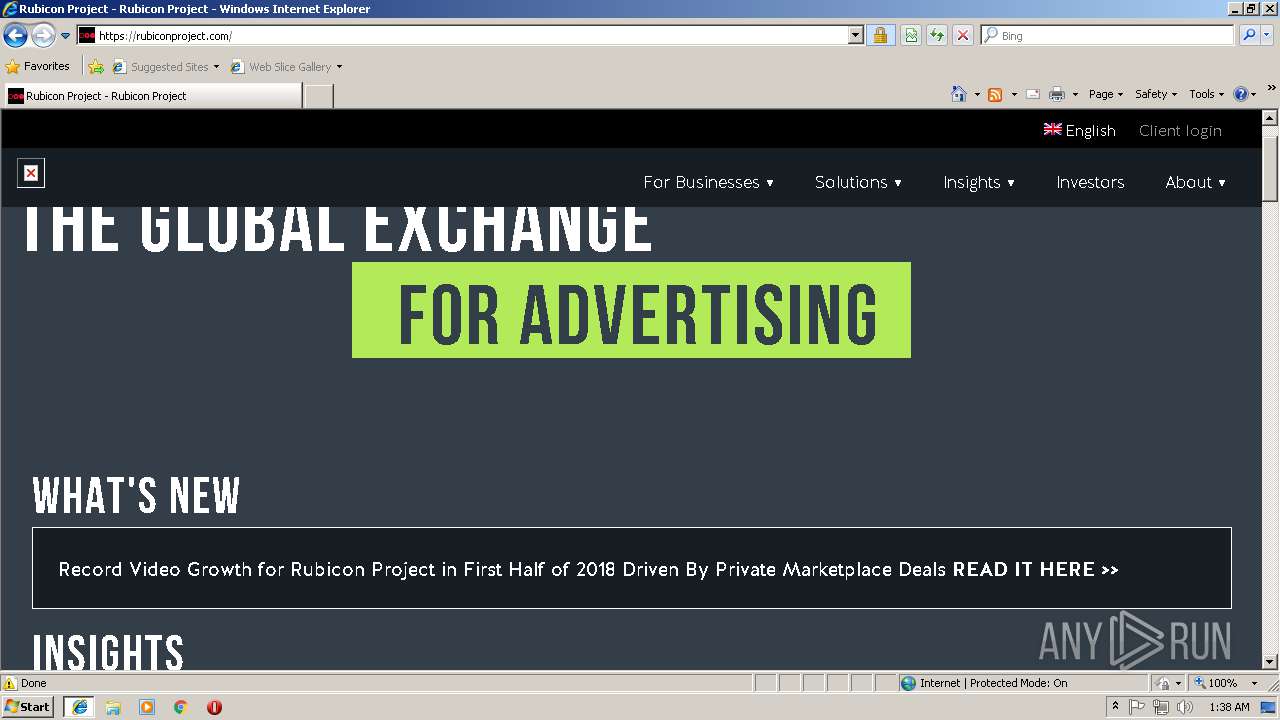Image resolution: width=1280 pixels, height=720 pixels.
Task: Open the Safety menu
Action: point(1156,94)
